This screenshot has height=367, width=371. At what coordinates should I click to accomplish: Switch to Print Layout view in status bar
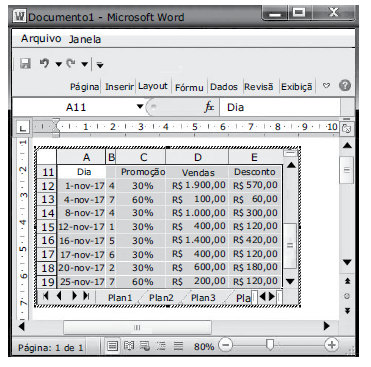pos(112,346)
